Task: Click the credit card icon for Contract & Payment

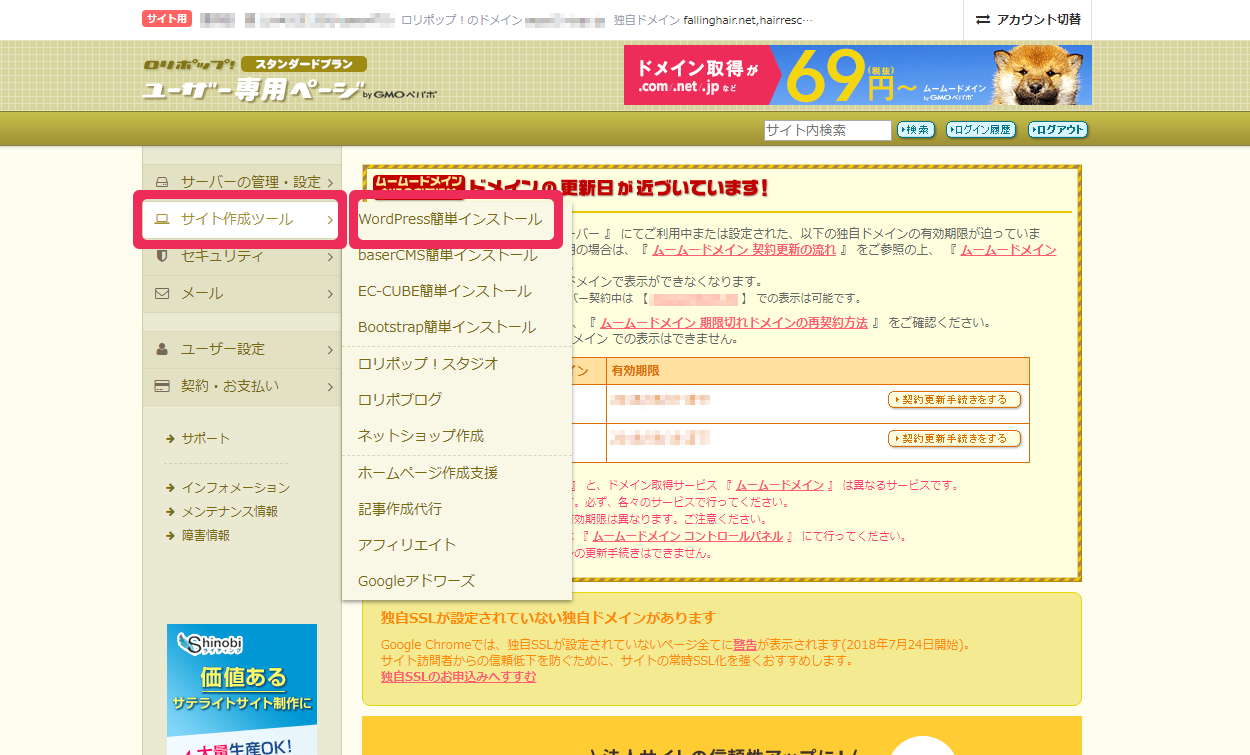Action: pos(162,386)
